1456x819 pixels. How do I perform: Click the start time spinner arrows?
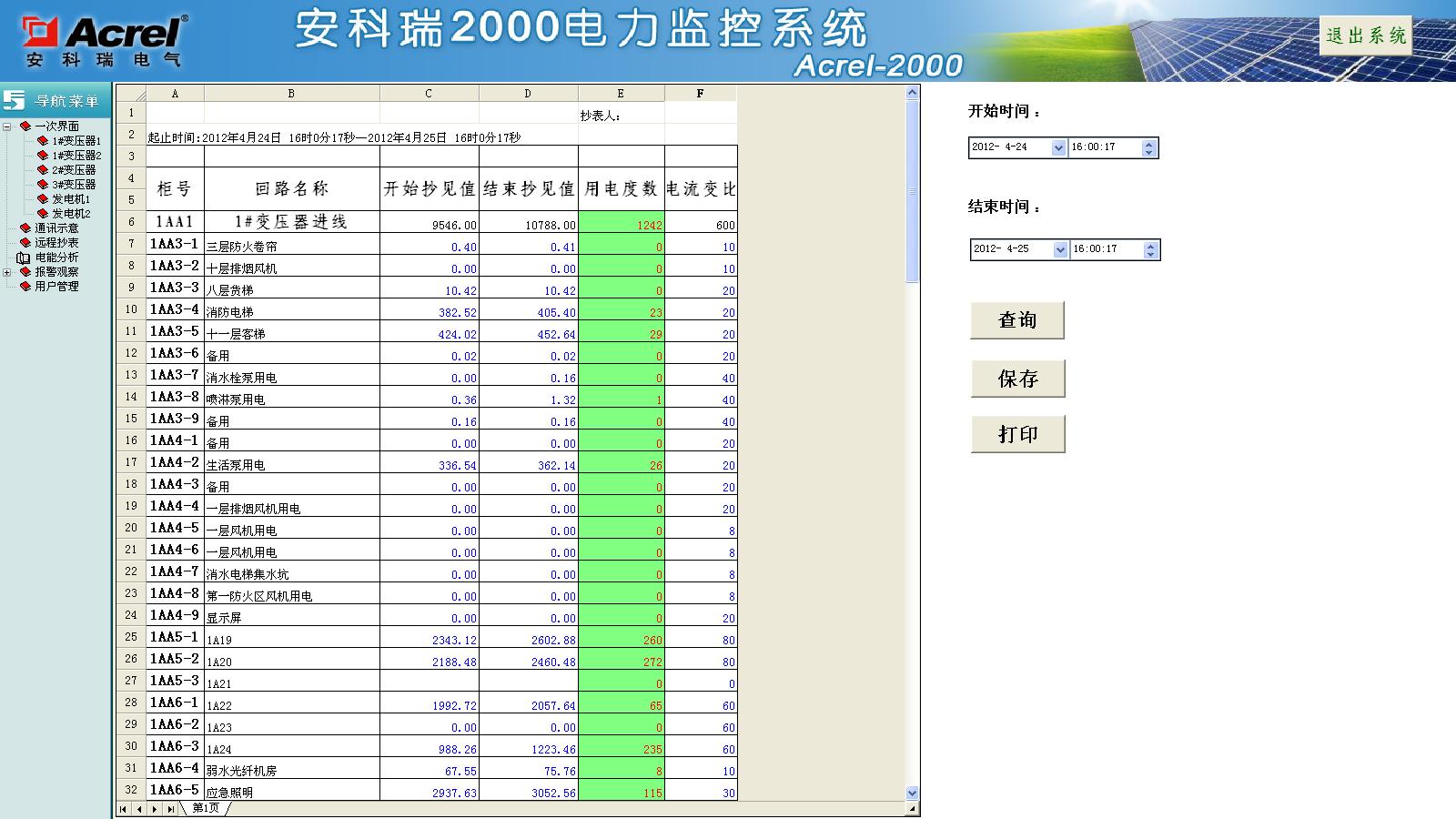(1149, 147)
